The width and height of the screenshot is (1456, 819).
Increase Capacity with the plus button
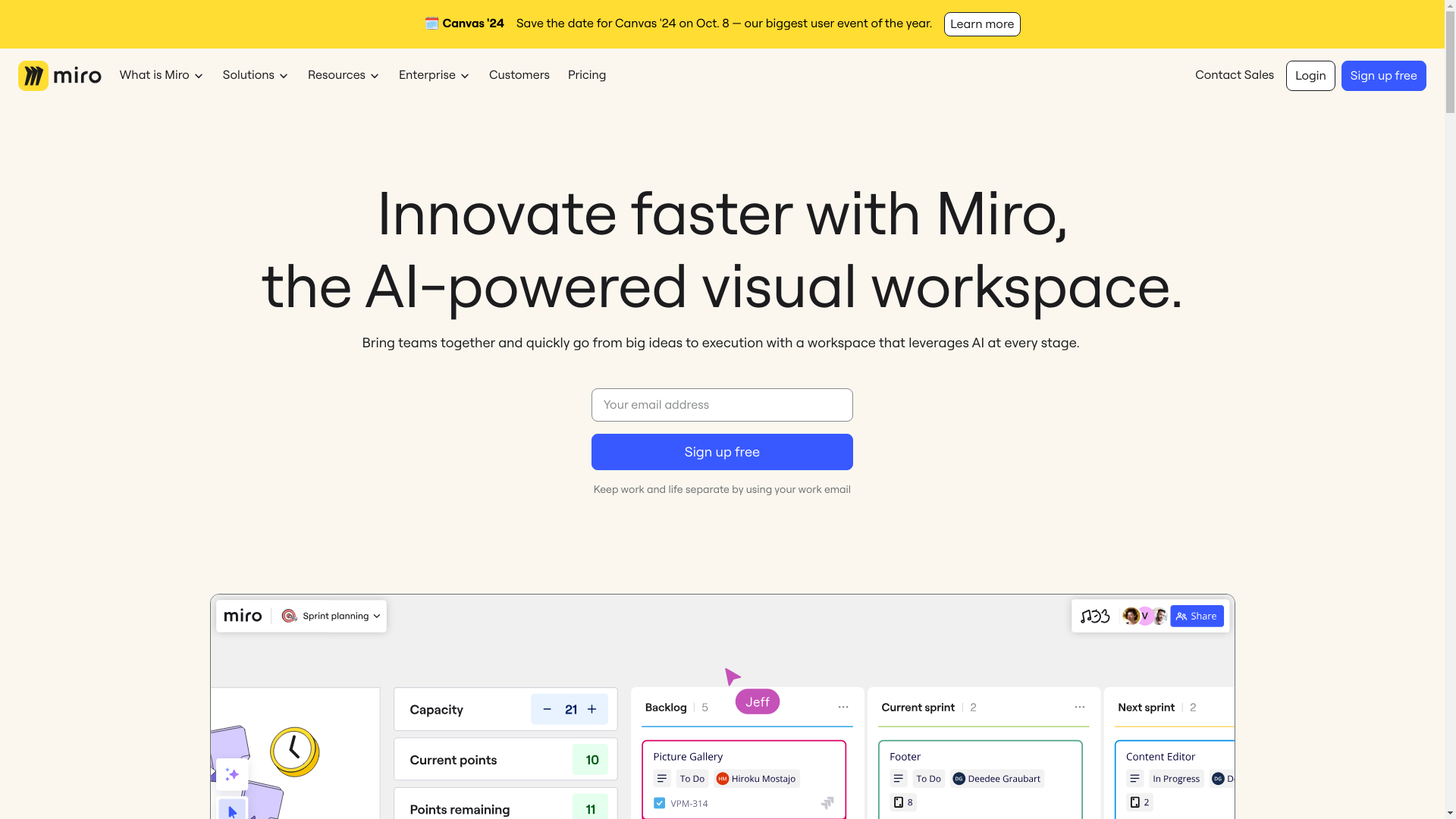pyautogui.click(x=591, y=710)
